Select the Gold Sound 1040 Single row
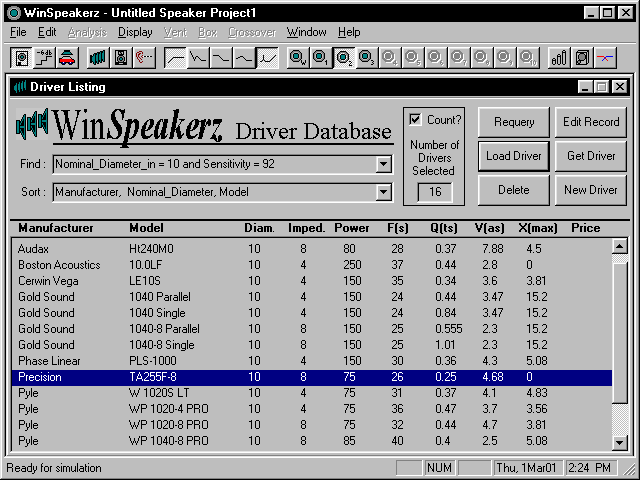640x480 pixels. (312, 313)
